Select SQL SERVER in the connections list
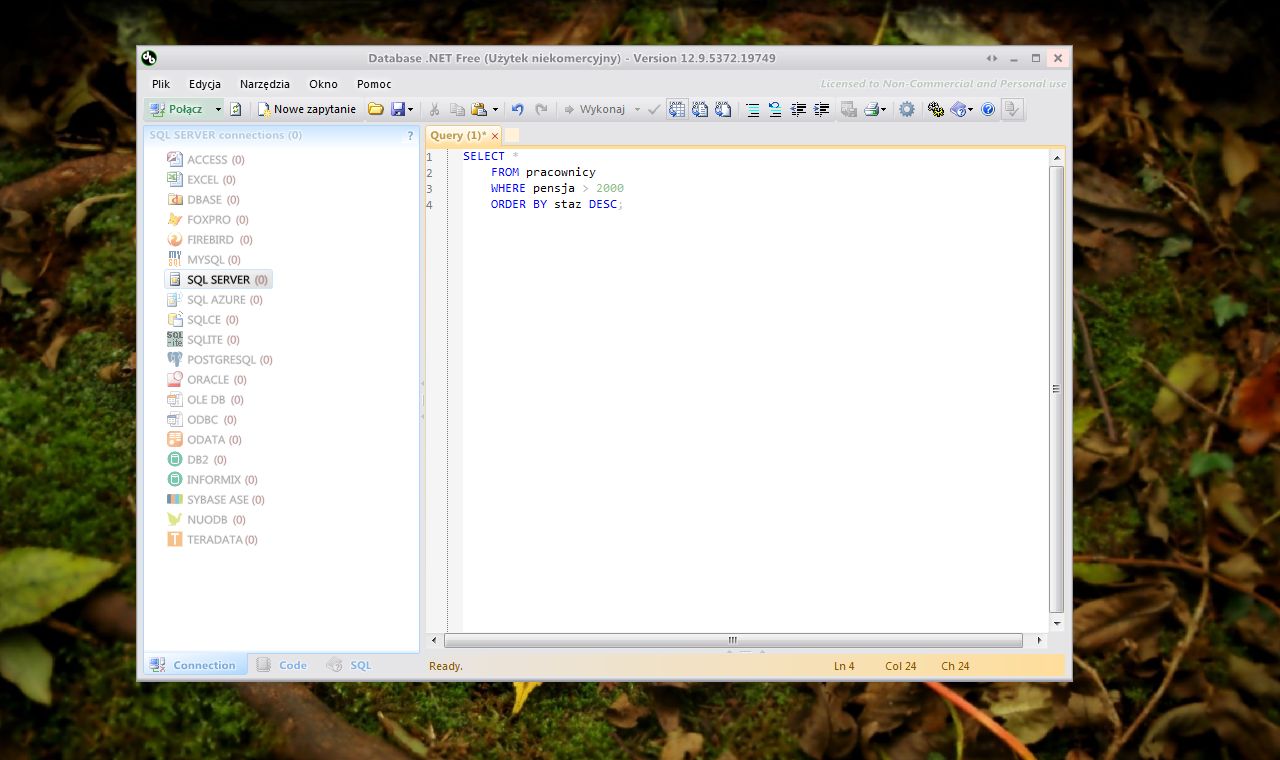Image resolution: width=1280 pixels, height=760 pixels. (218, 279)
